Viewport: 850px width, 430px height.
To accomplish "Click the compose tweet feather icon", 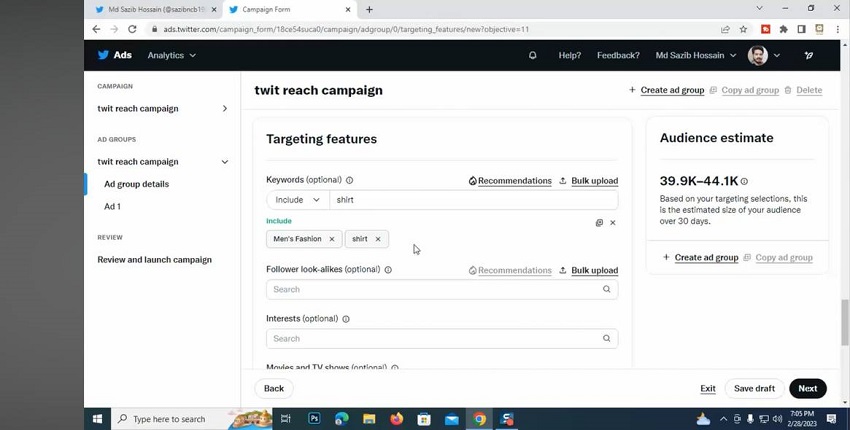I will [809, 55].
